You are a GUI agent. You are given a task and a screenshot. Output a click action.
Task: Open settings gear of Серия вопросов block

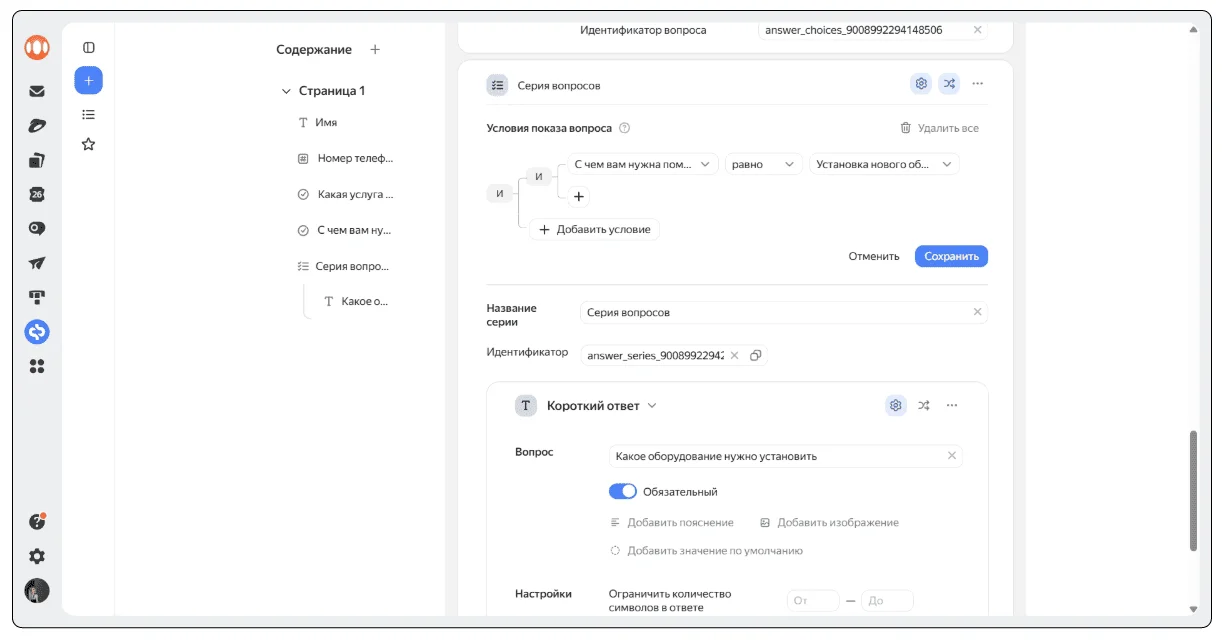point(921,84)
